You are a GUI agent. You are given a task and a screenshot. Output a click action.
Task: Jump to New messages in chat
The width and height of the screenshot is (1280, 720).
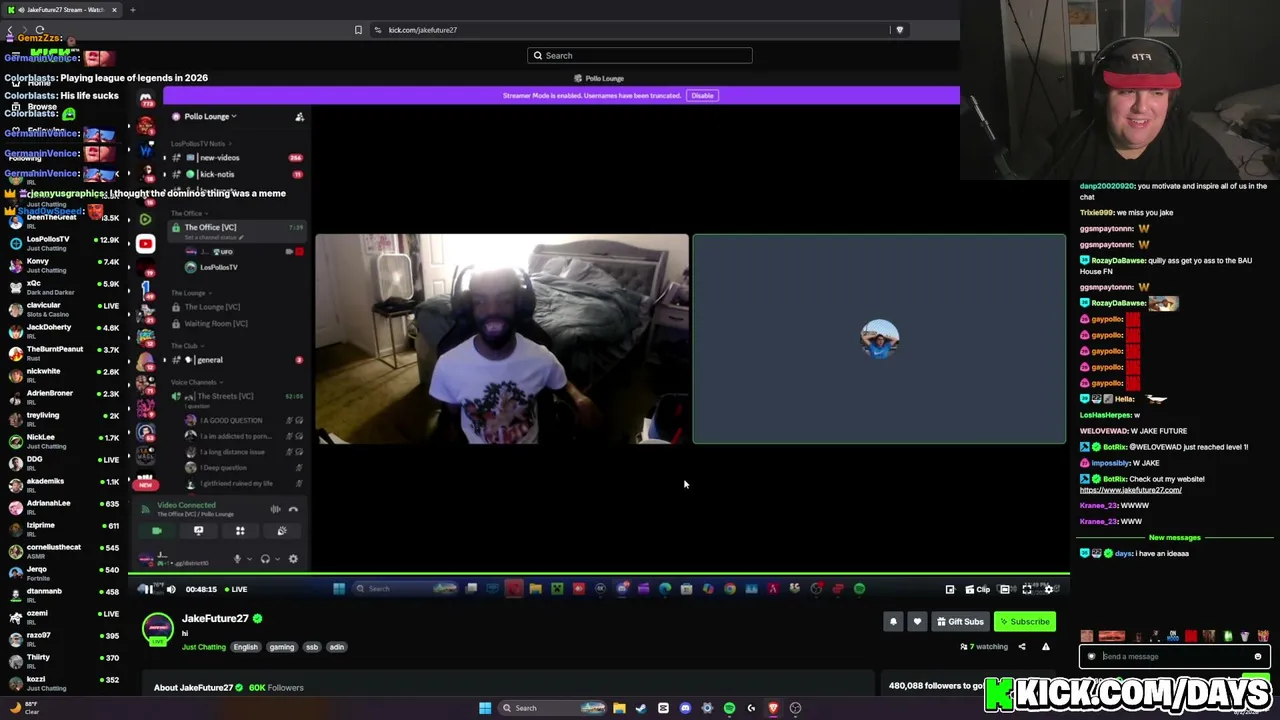1174,538
